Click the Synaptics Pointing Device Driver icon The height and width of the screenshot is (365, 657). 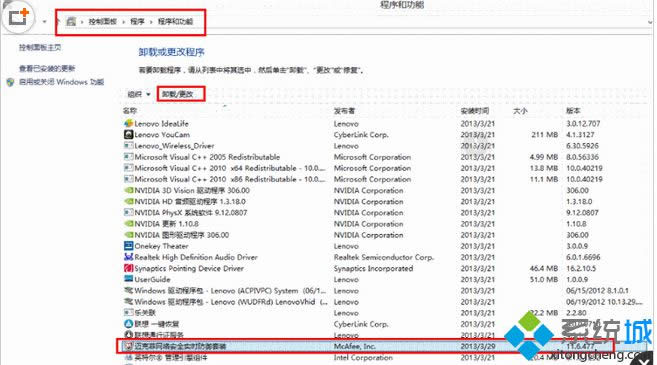tap(129, 268)
